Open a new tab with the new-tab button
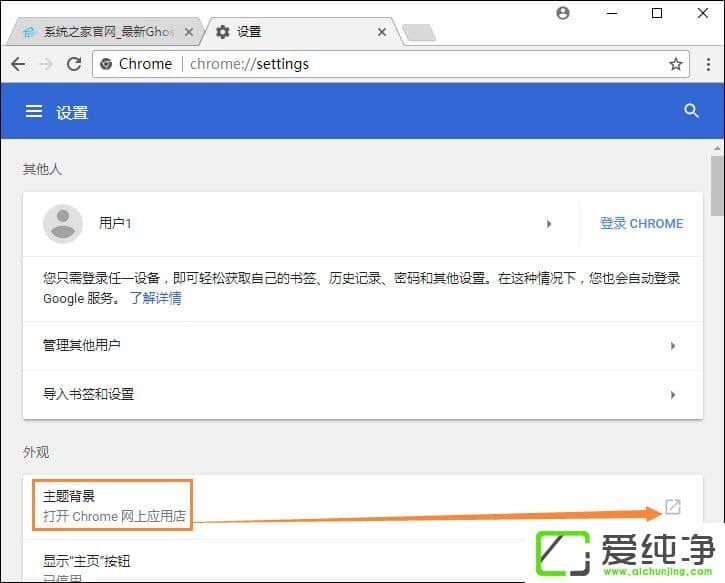Screen dimensions: 725x583 (418, 32)
